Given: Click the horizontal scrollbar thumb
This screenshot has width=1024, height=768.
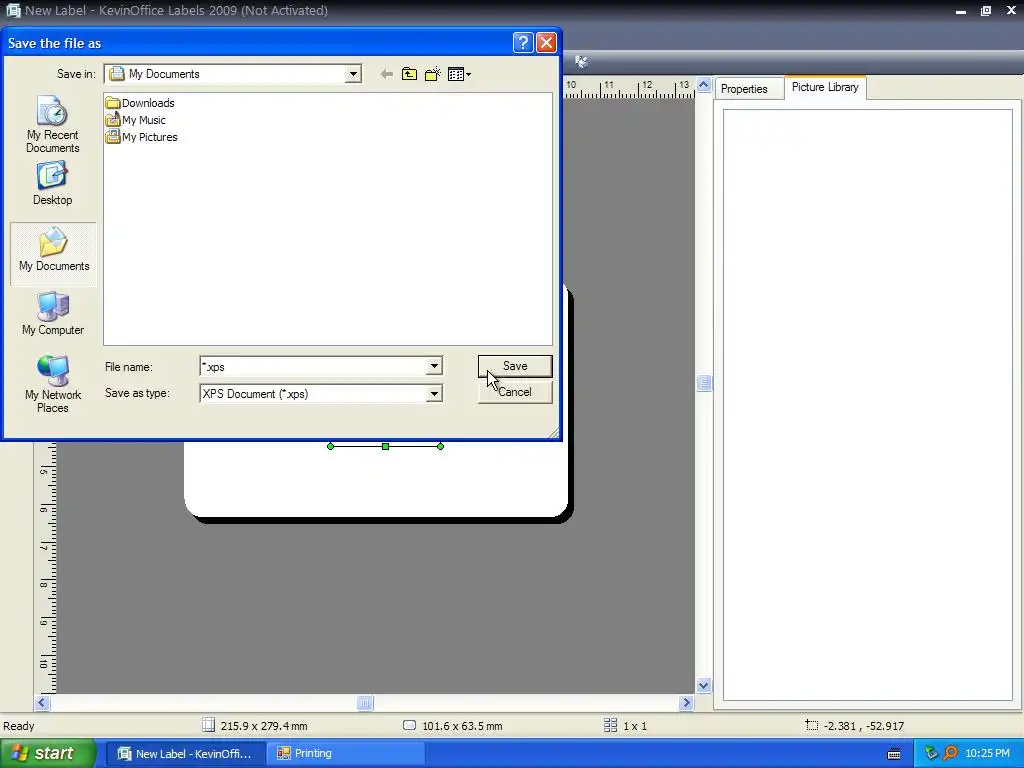Looking at the screenshot, I should click(365, 703).
